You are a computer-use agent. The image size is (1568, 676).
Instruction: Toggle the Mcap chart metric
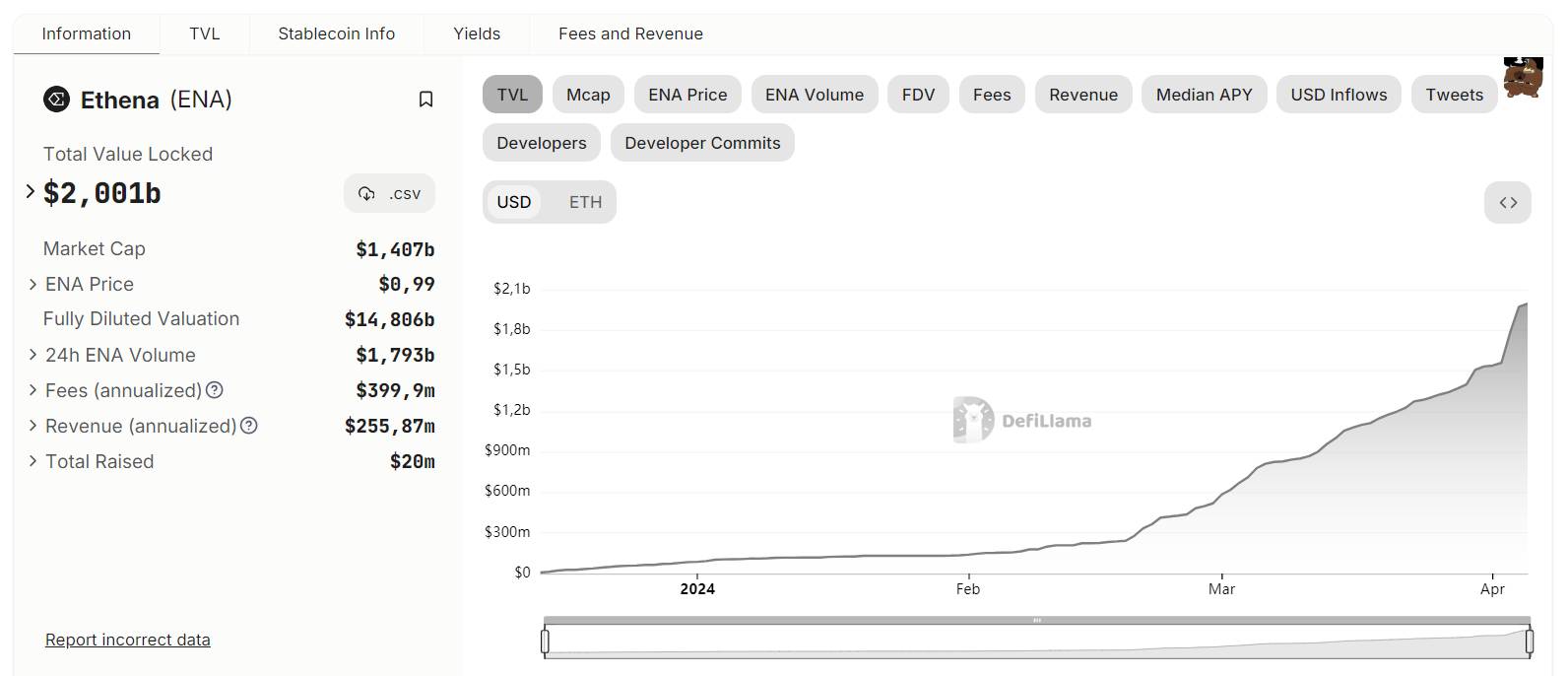click(588, 95)
